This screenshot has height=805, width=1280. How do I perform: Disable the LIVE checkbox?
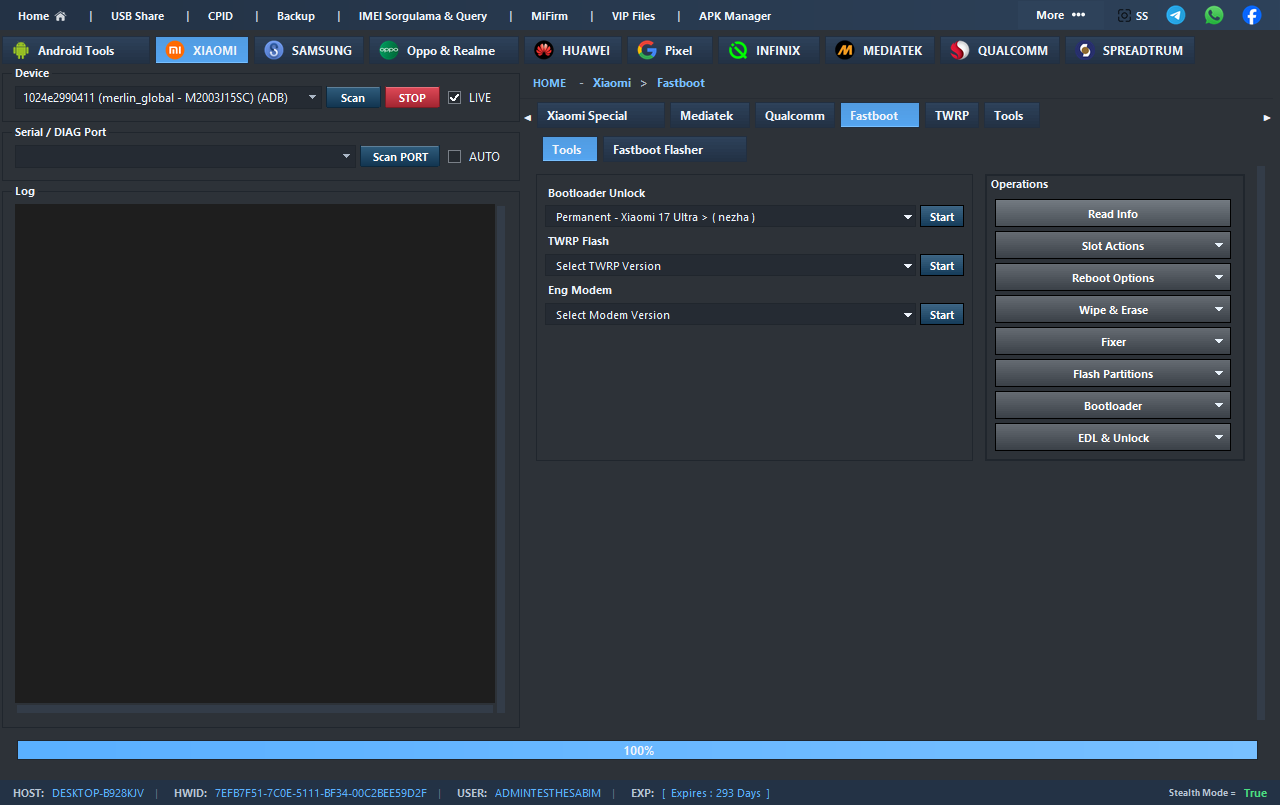pyautogui.click(x=455, y=98)
